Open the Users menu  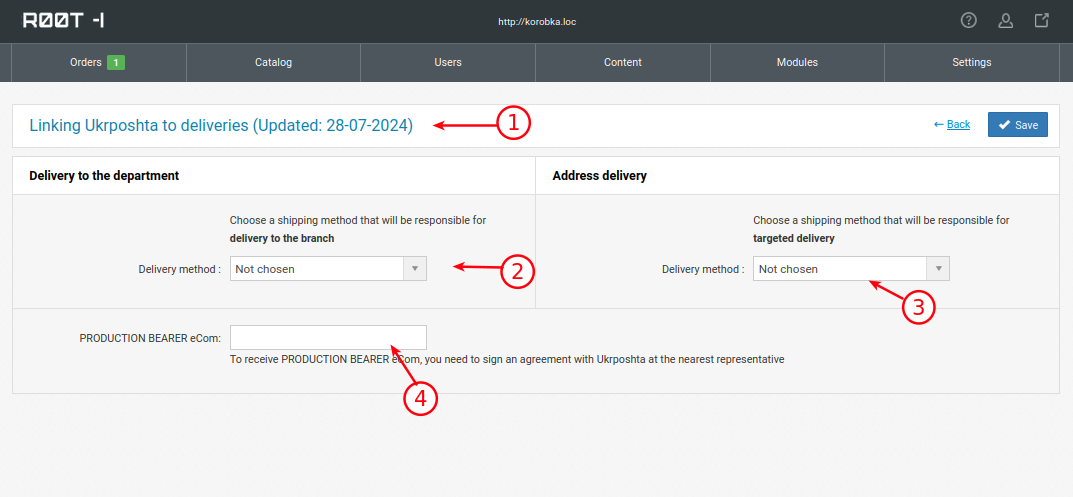pyautogui.click(x=448, y=62)
